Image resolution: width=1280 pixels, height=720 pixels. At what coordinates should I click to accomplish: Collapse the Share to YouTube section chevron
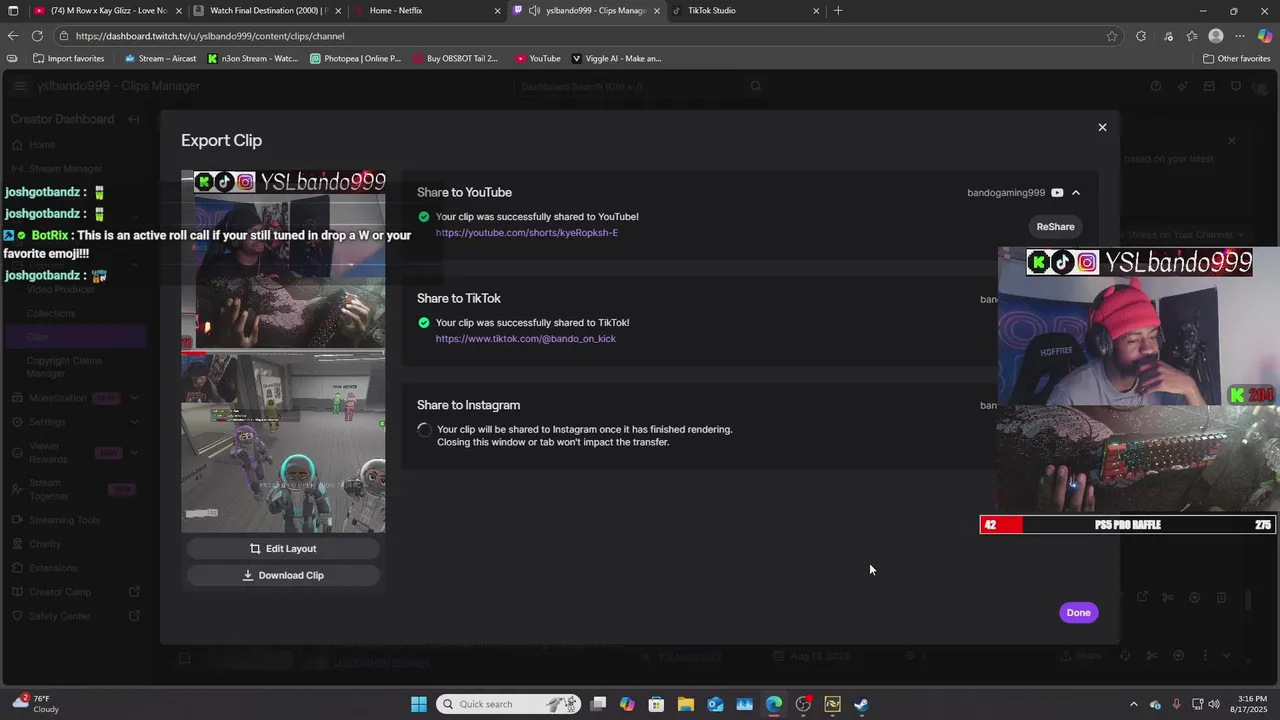(1076, 193)
